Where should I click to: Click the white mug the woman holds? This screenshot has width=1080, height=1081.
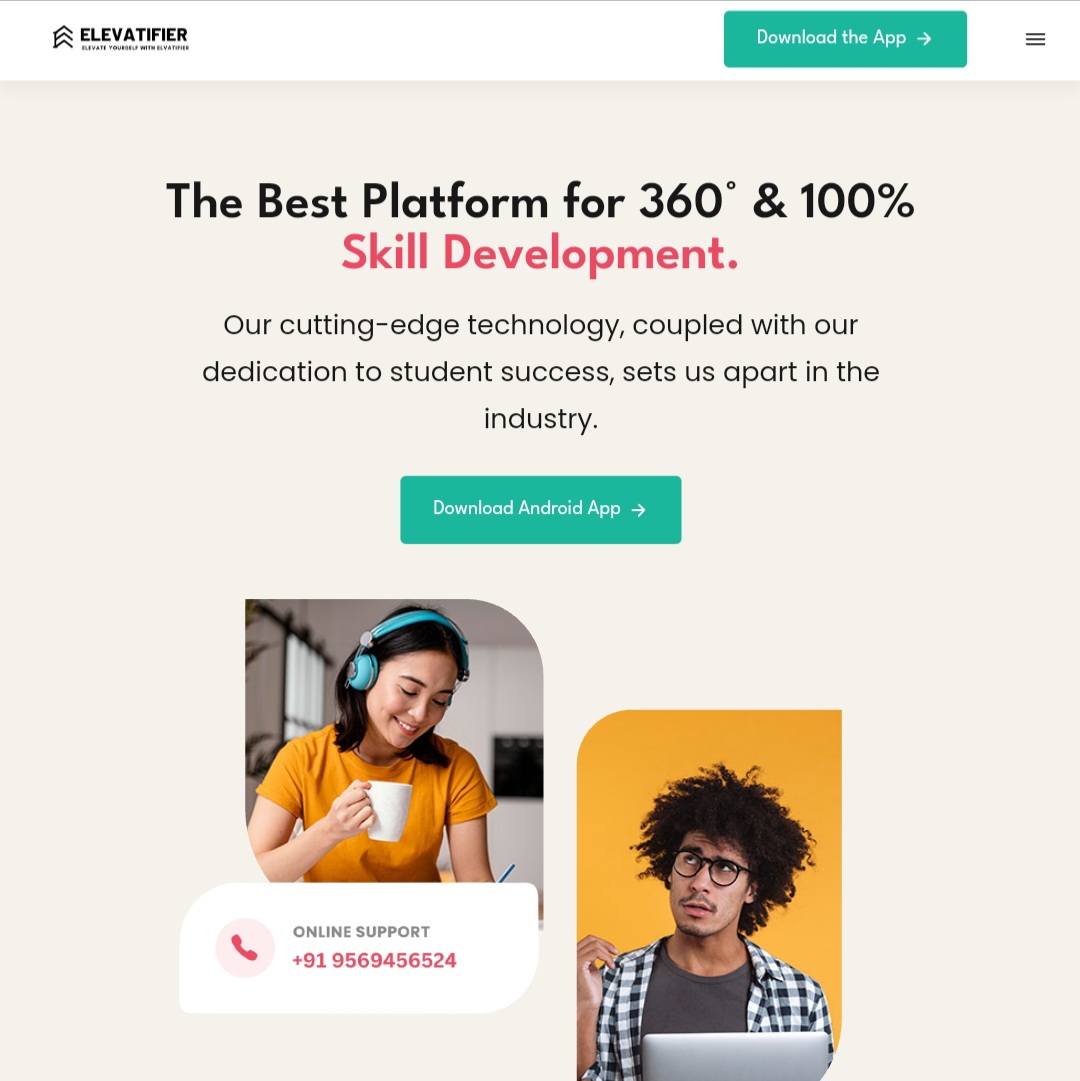tap(389, 811)
